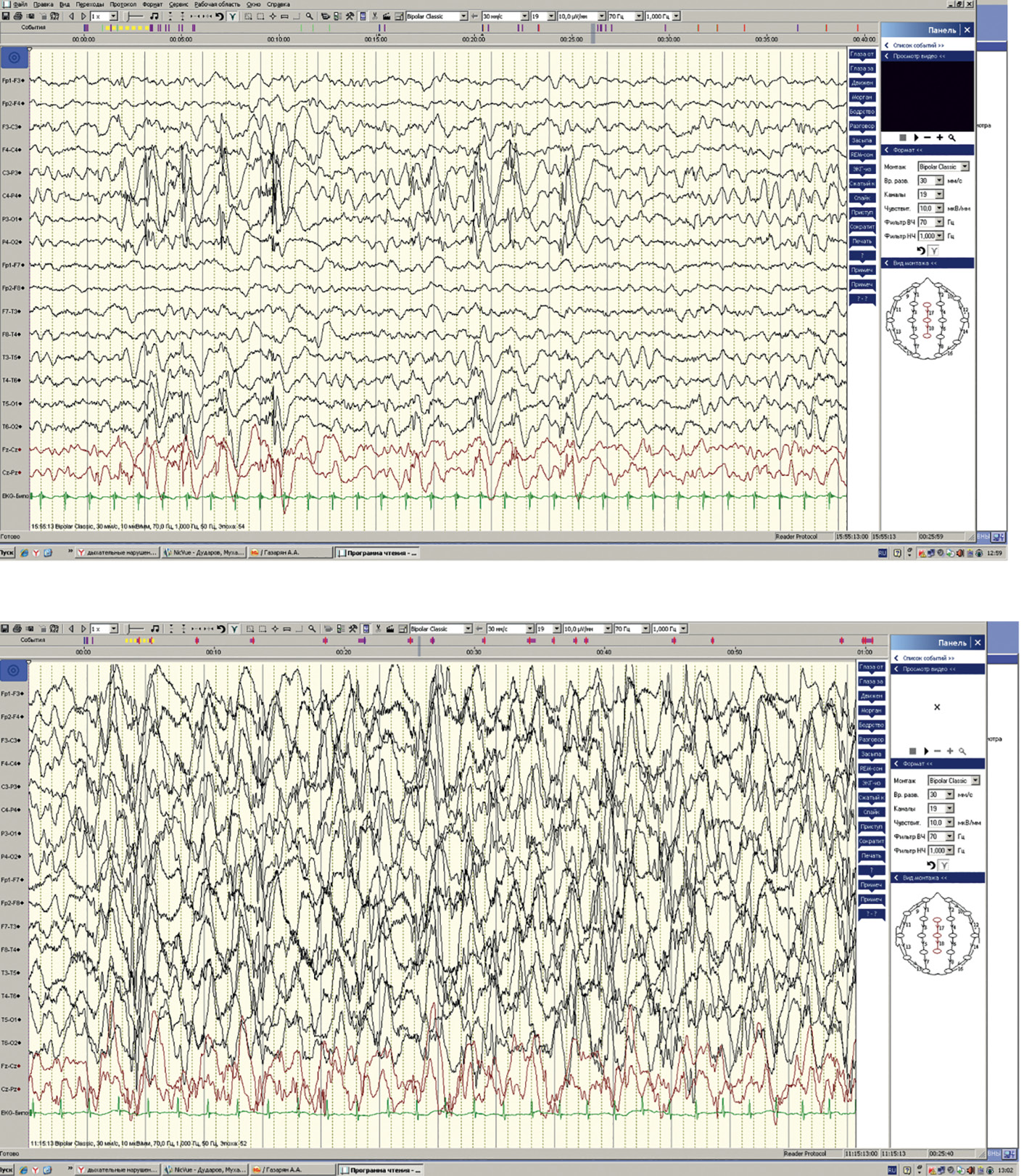Toggle the Y filter button in upper Формат section
The image size is (1032, 1176).
pos(934,250)
